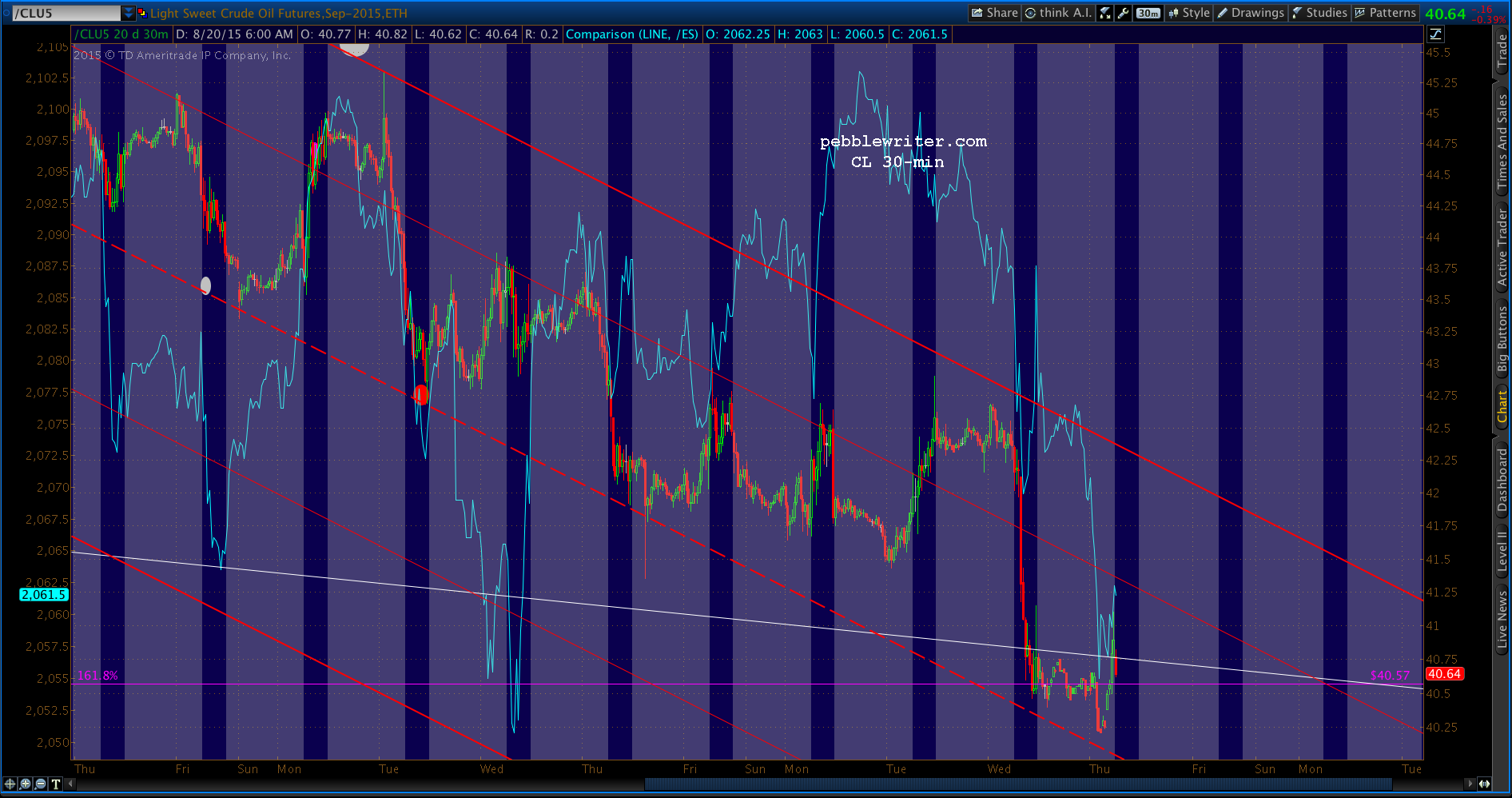
Task: Select the text T drawing tool
Action: coord(56,784)
